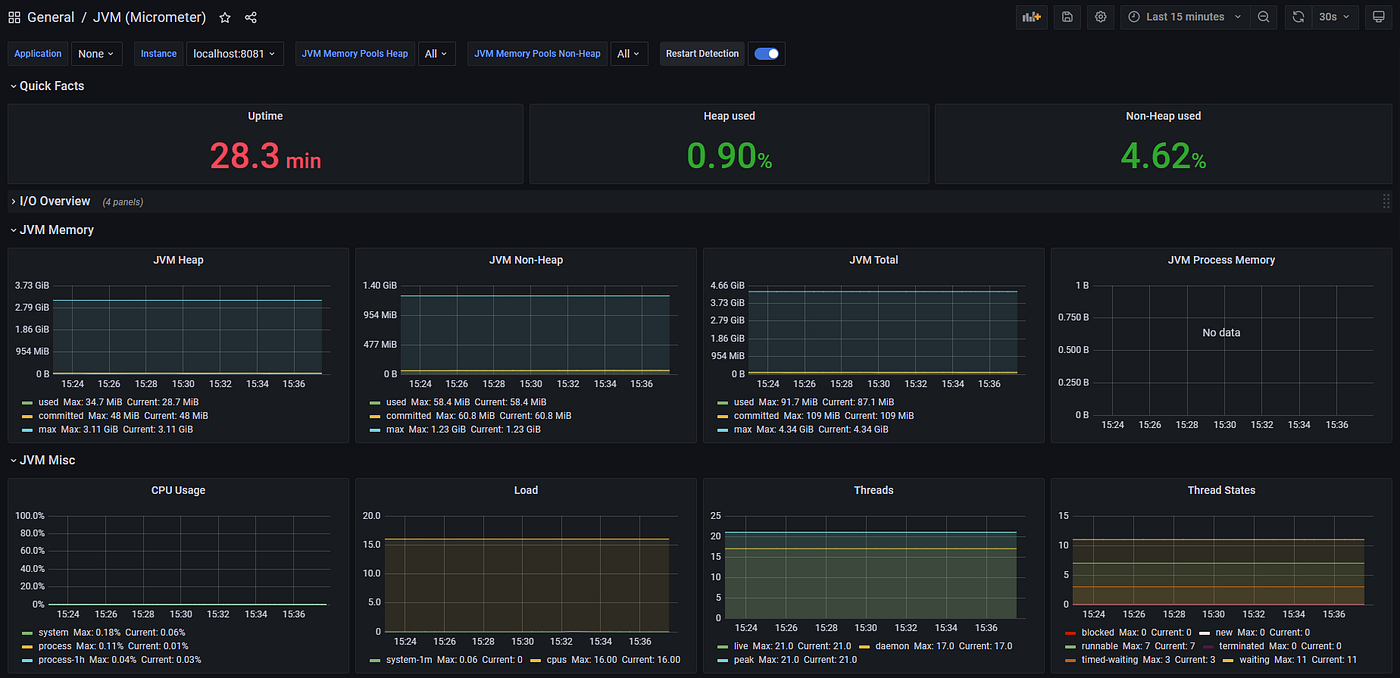Screen dimensions: 1400x678
Task: Toggle Thread States timed-waiting legend series
Action: (x=1109, y=660)
